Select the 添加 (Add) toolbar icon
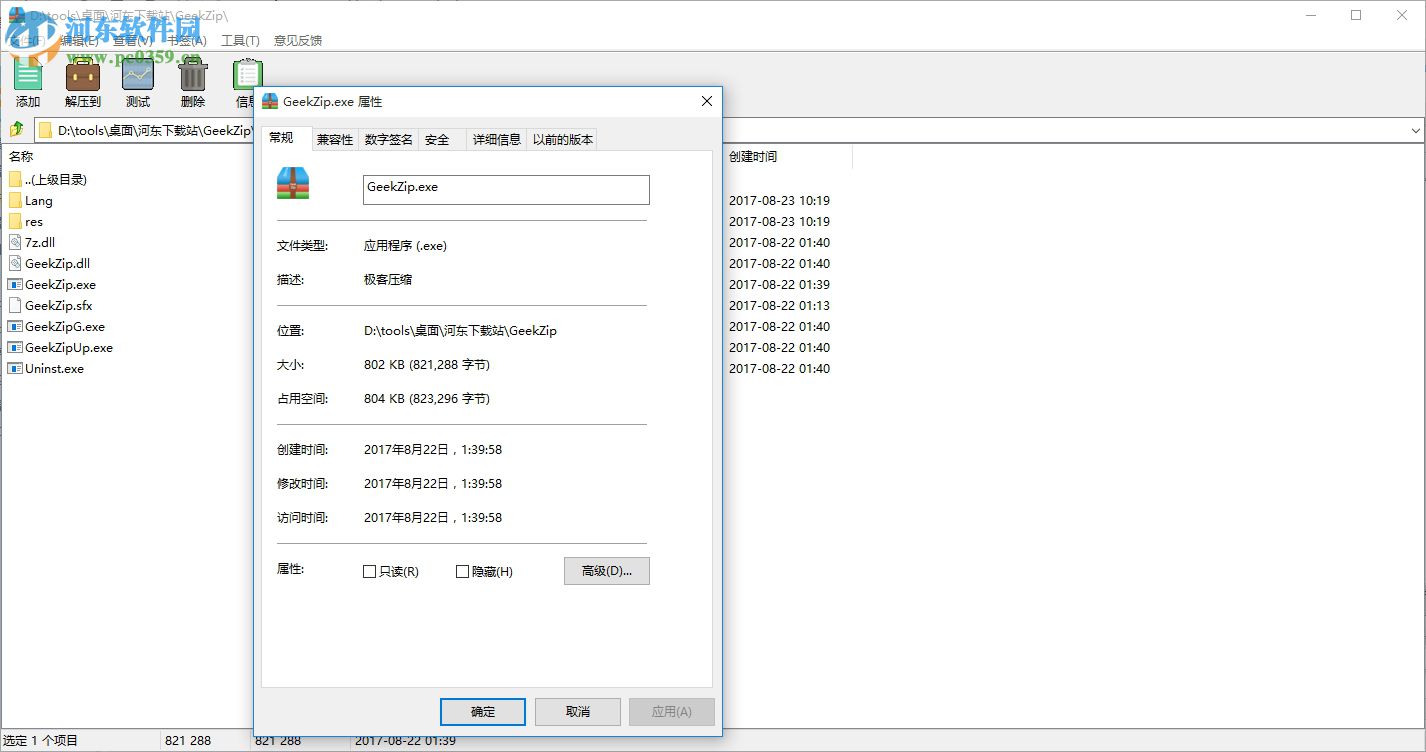Screen dimensions: 1426x752 (x=27, y=80)
